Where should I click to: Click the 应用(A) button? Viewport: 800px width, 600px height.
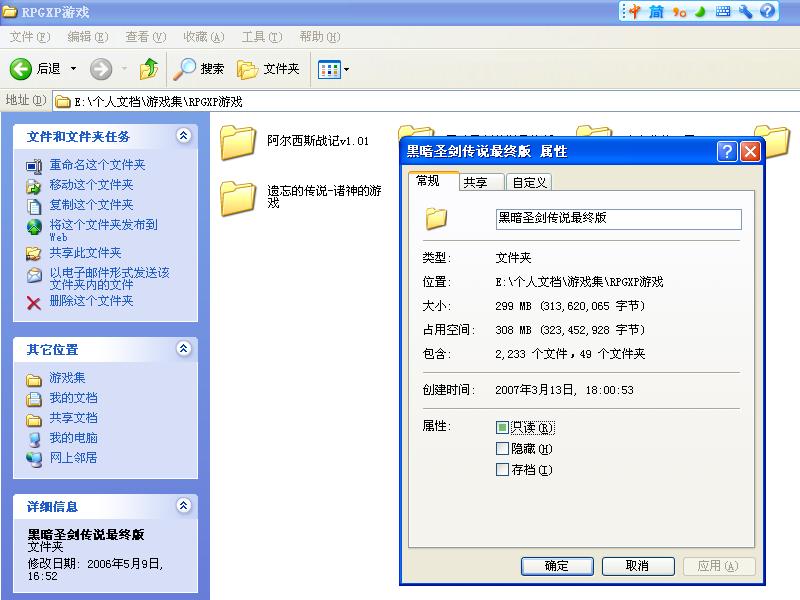pyautogui.click(x=718, y=566)
